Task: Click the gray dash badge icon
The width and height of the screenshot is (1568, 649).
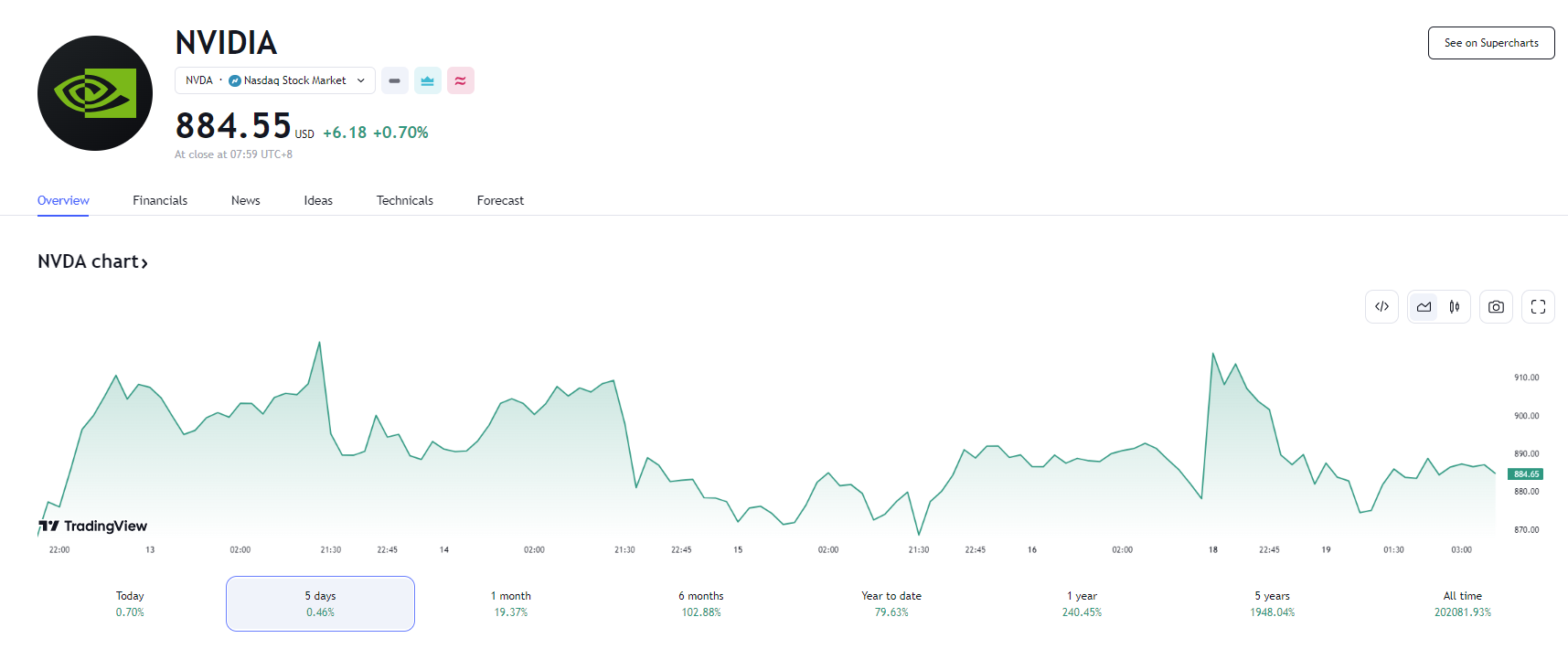Action: (394, 80)
